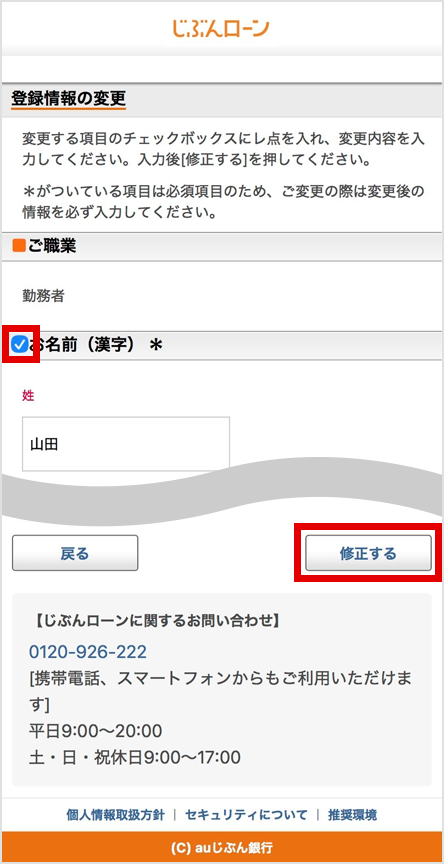Click into the 姓 input field containing 山田

(x=126, y=444)
